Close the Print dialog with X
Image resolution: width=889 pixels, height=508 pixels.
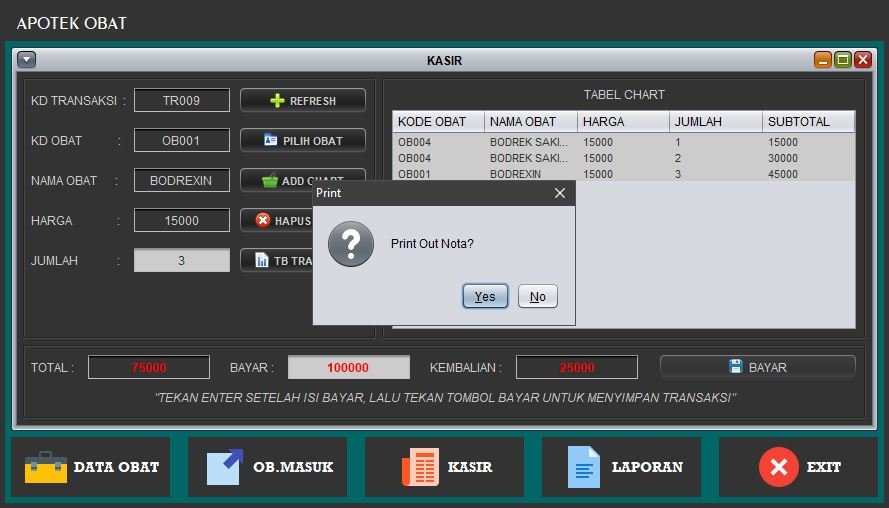point(560,193)
